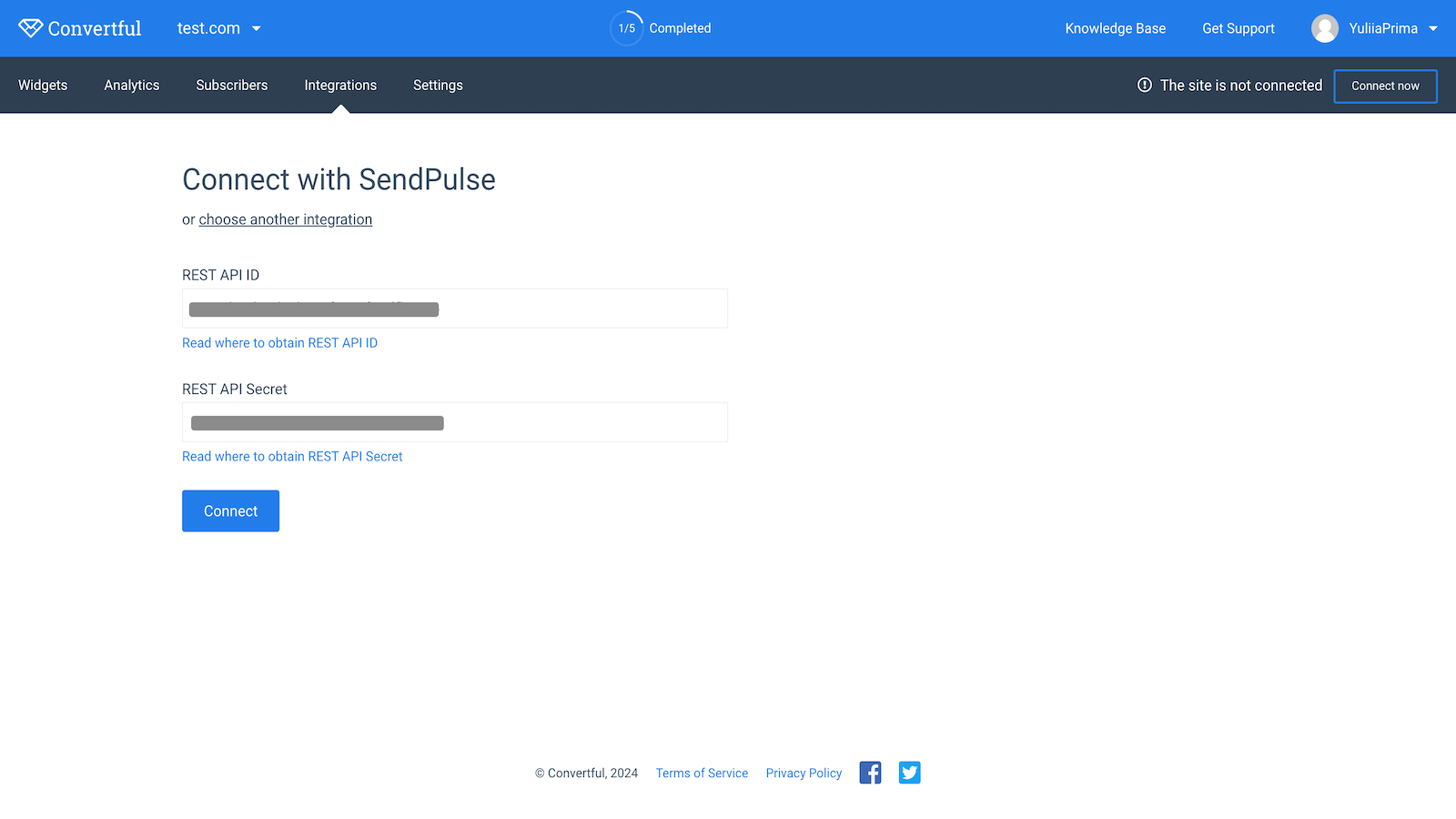
Task: Click the 1/5 progress circle indicator
Action: [x=626, y=28]
